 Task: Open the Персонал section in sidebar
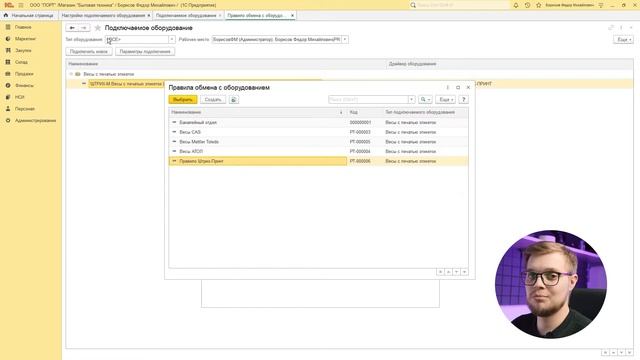pyautogui.click(x=24, y=109)
